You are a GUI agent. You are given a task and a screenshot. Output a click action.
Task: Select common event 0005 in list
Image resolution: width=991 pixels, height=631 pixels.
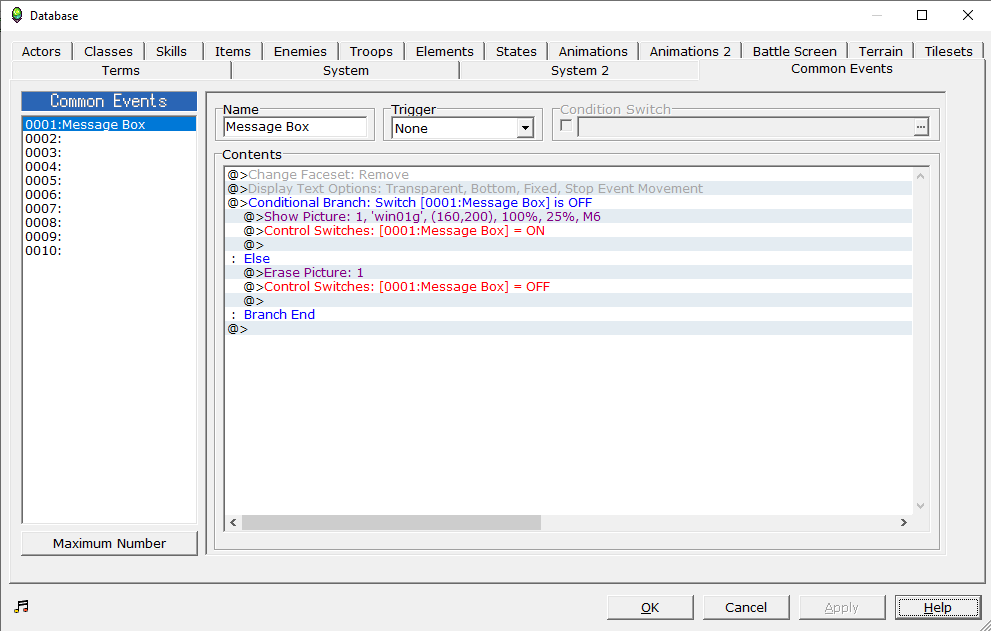tap(109, 180)
